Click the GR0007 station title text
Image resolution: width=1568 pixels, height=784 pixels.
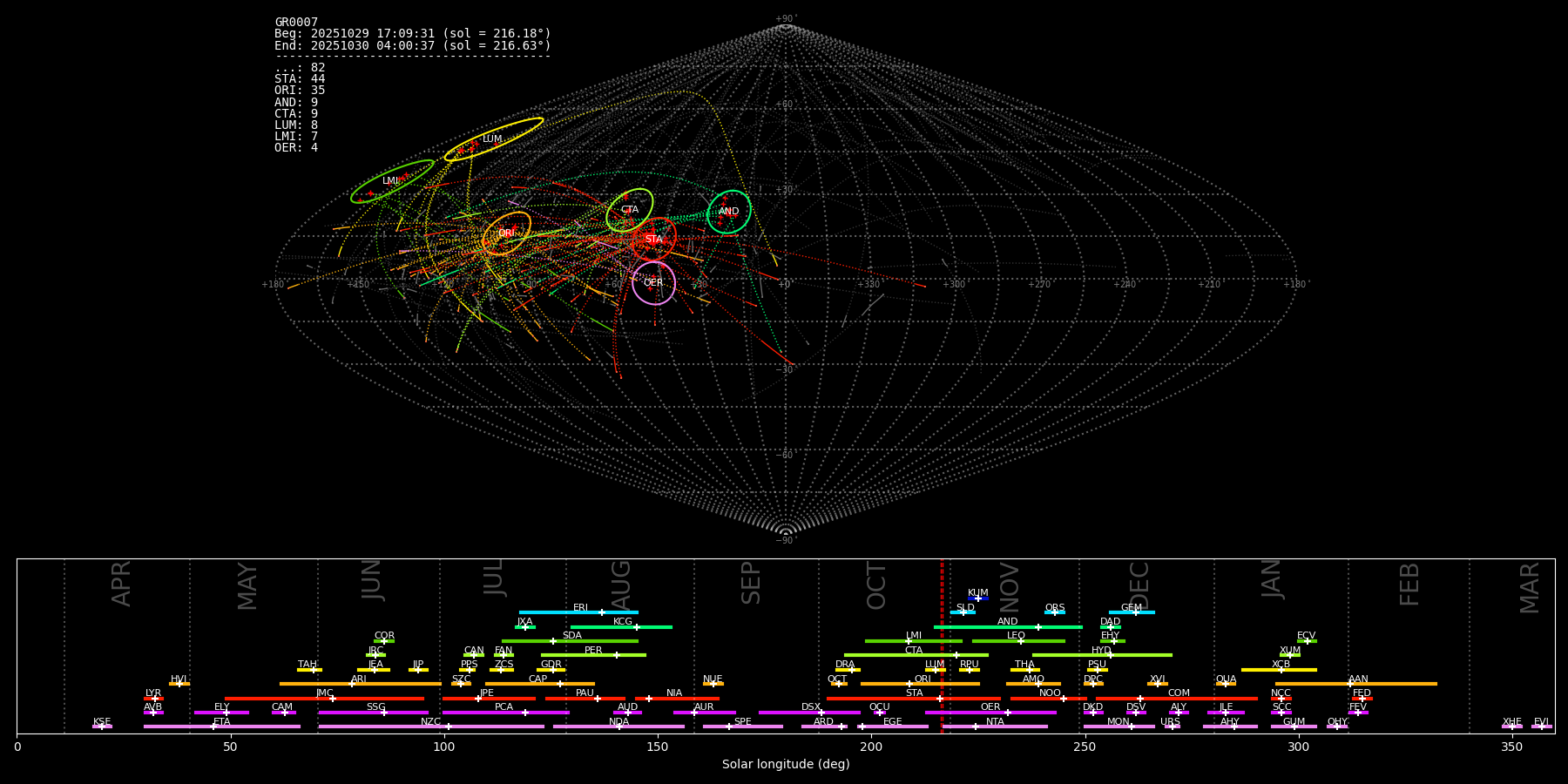point(296,23)
